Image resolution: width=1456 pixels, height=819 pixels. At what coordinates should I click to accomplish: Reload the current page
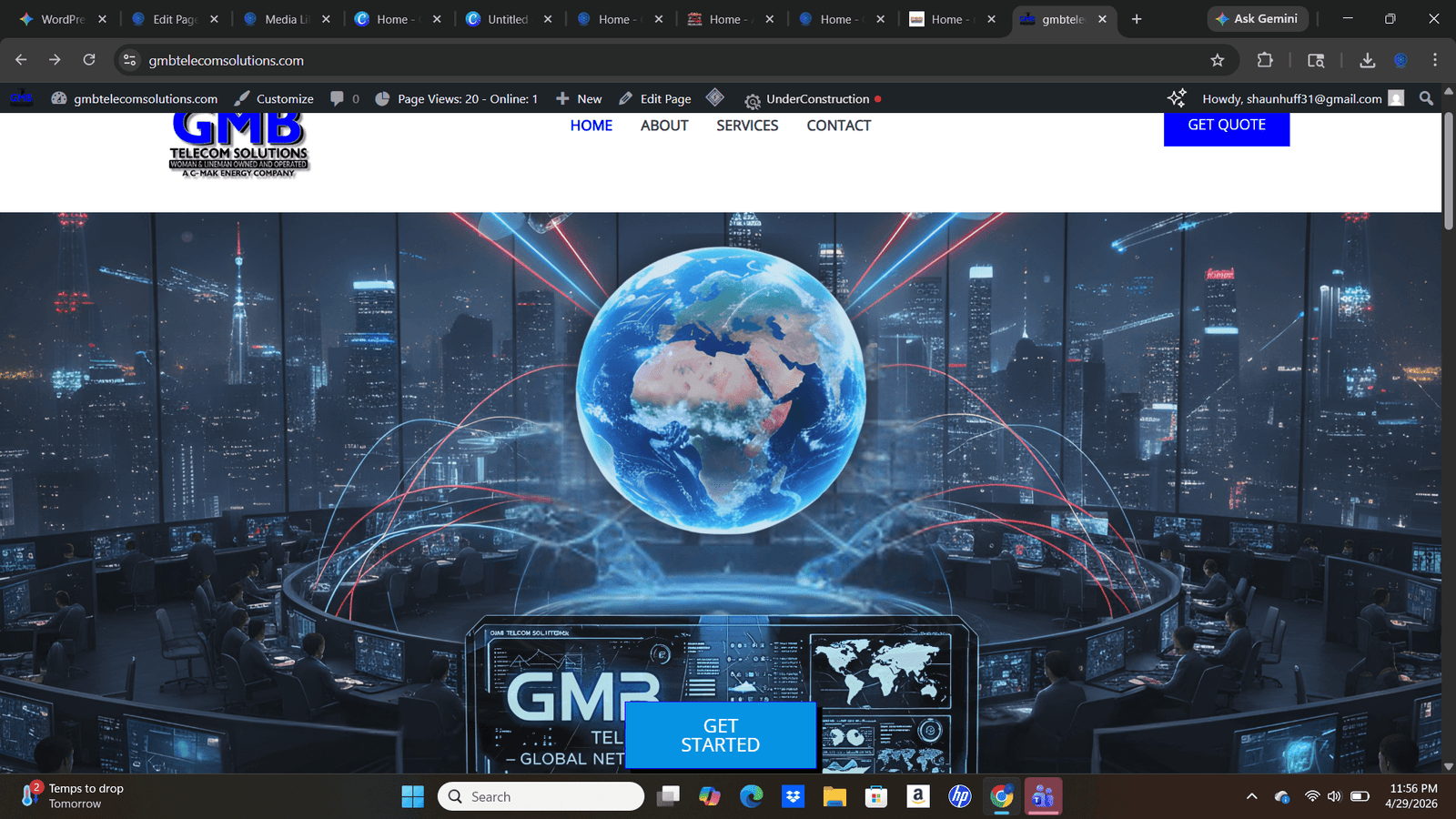click(89, 60)
